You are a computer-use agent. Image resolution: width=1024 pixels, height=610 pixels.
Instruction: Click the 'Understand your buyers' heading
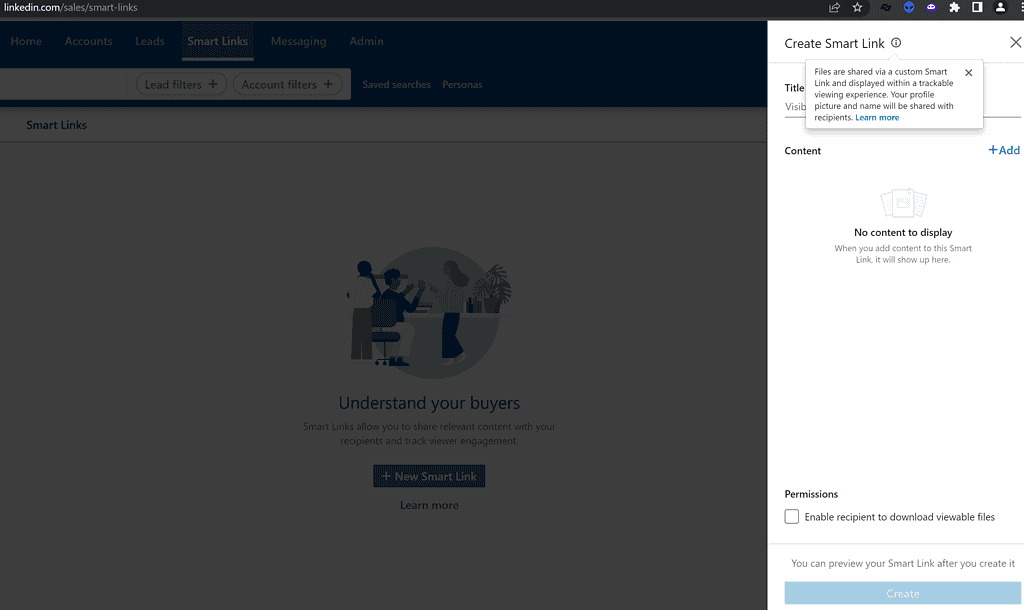tap(429, 403)
